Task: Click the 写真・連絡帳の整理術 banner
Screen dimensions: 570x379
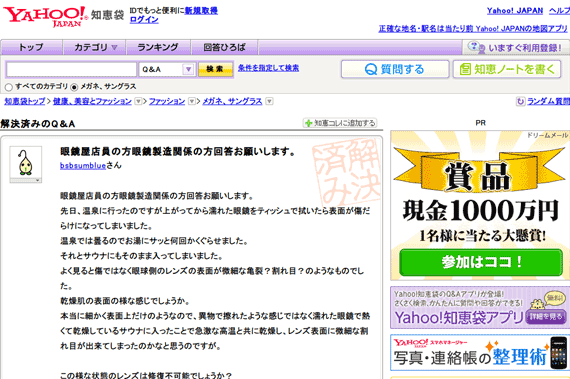Action: click(x=480, y=352)
